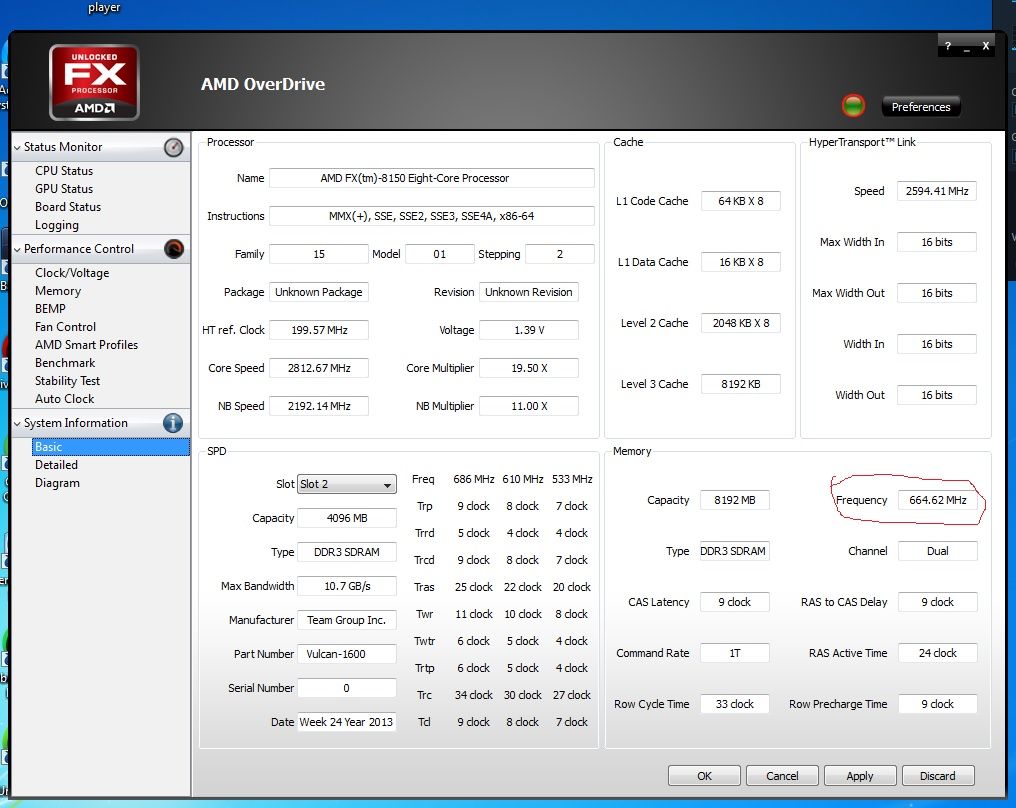Click the NB Speed value field
Screen dimensions: 1016x808
coord(319,406)
